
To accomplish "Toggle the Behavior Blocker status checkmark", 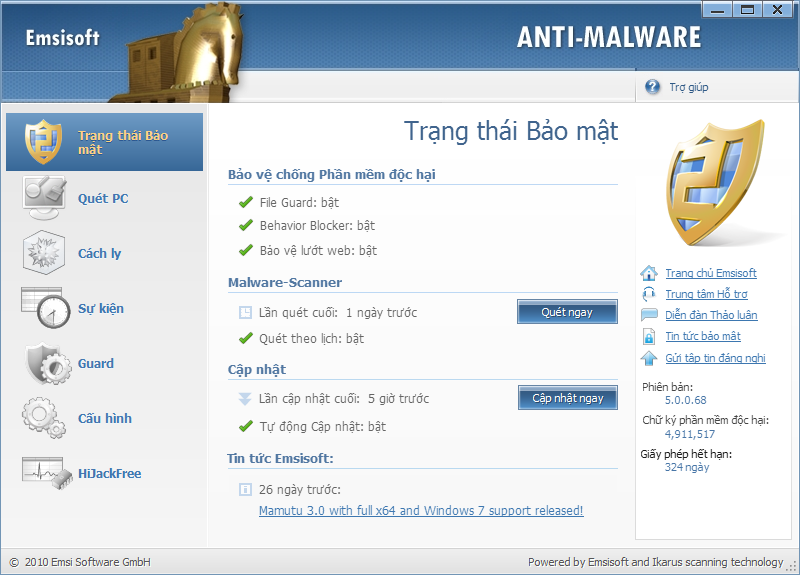I will 246,225.
